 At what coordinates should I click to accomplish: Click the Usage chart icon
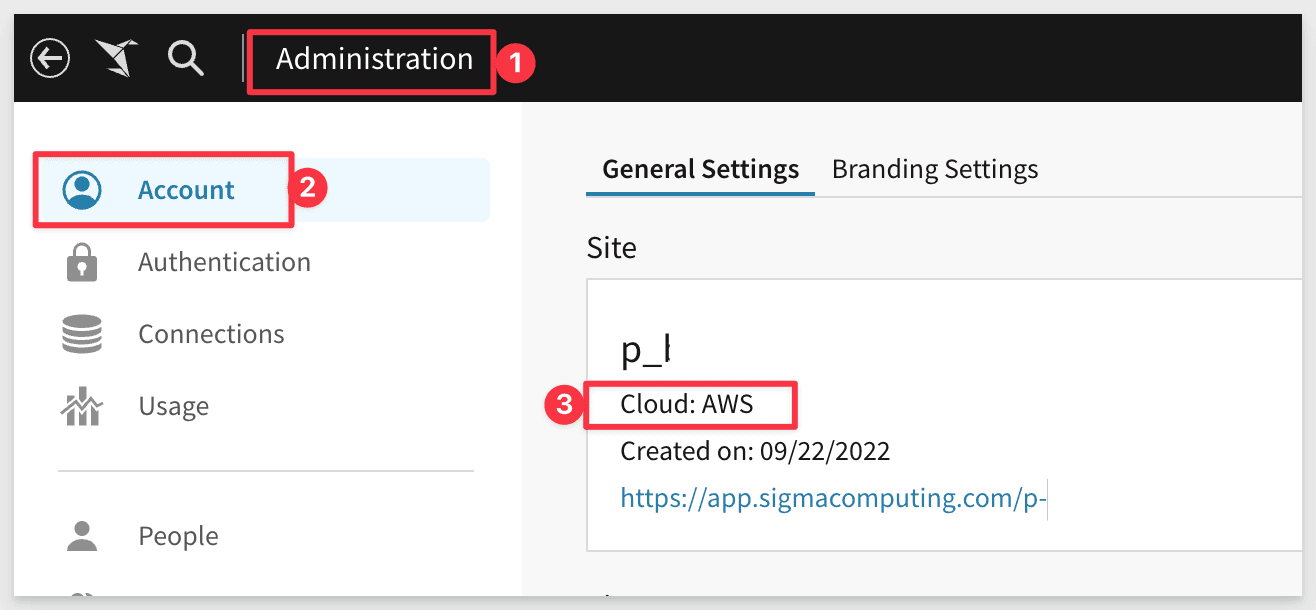(81, 405)
